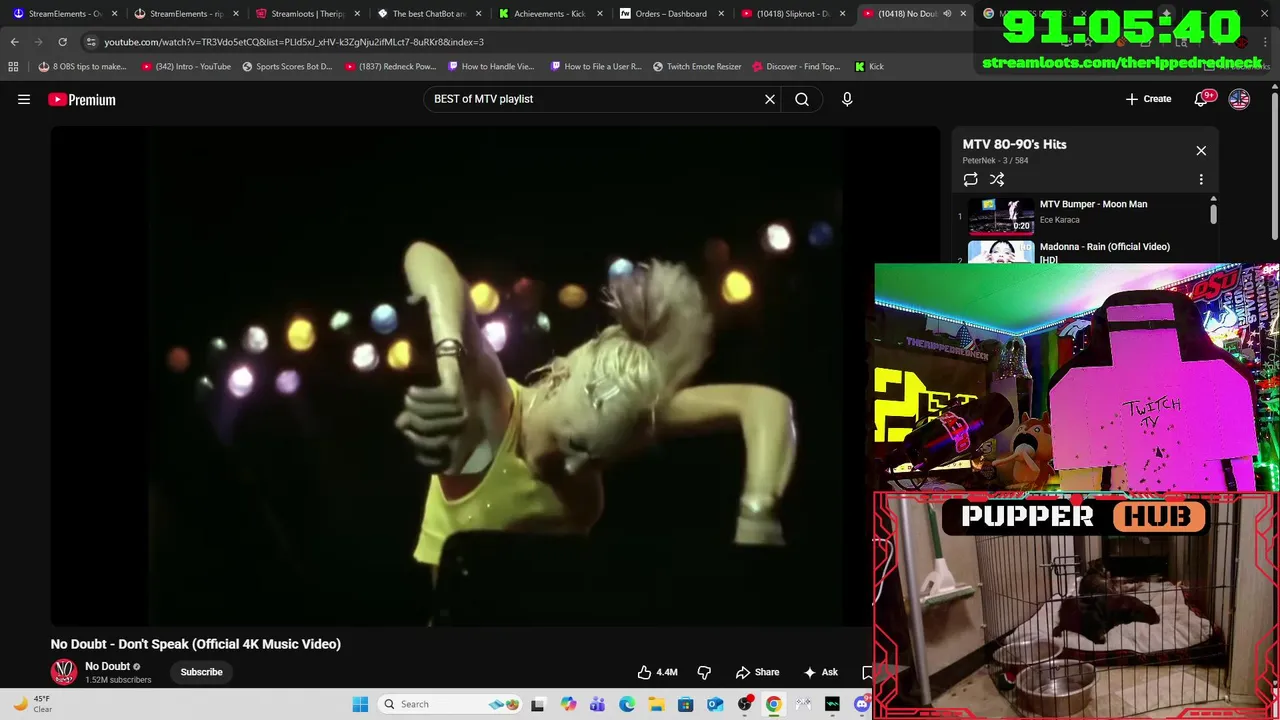Open Sports Scores Bot bookmark
The height and width of the screenshot is (720, 1280).
pos(288,66)
